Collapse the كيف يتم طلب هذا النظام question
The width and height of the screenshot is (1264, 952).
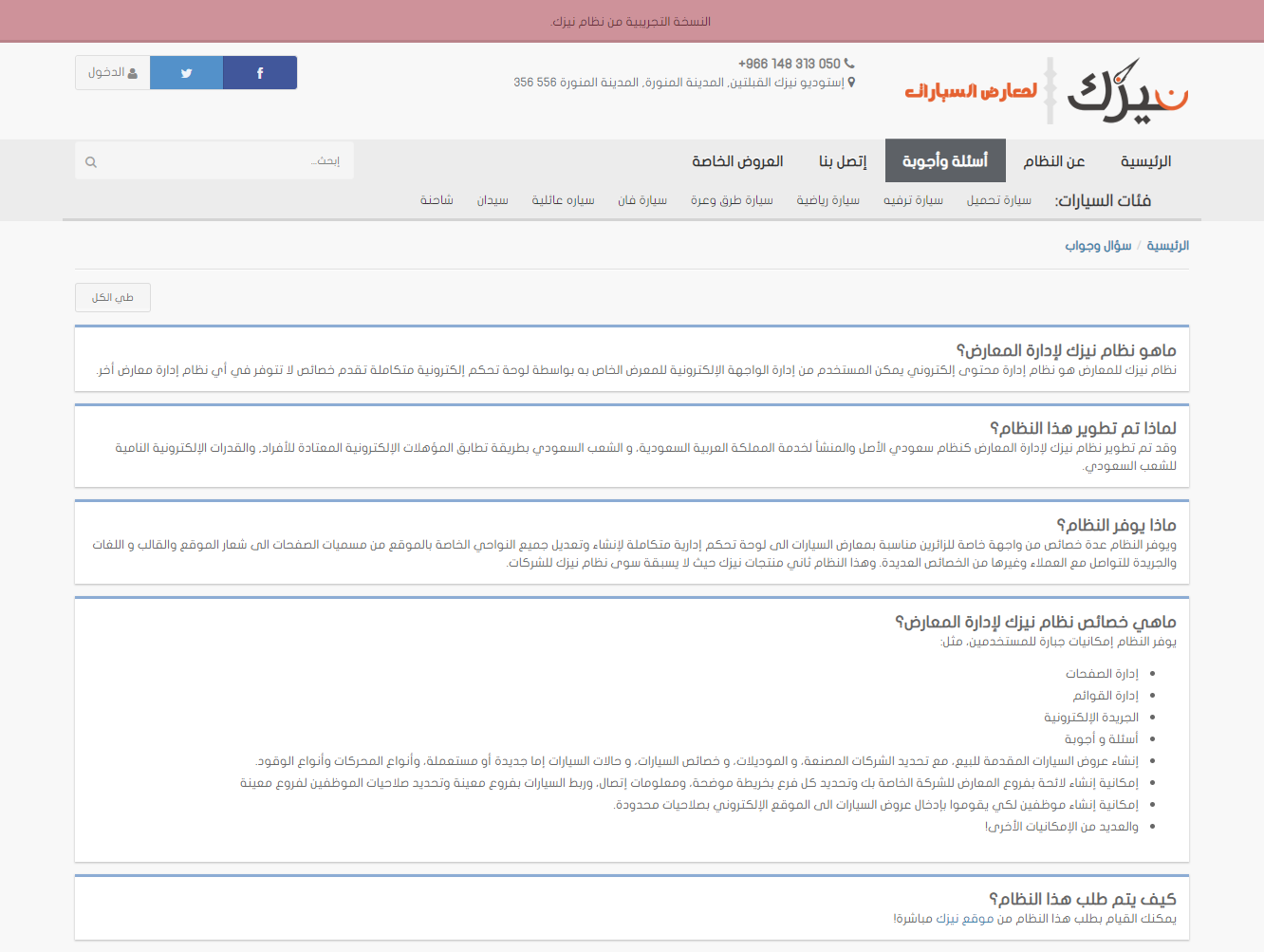[x=1082, y=899]
